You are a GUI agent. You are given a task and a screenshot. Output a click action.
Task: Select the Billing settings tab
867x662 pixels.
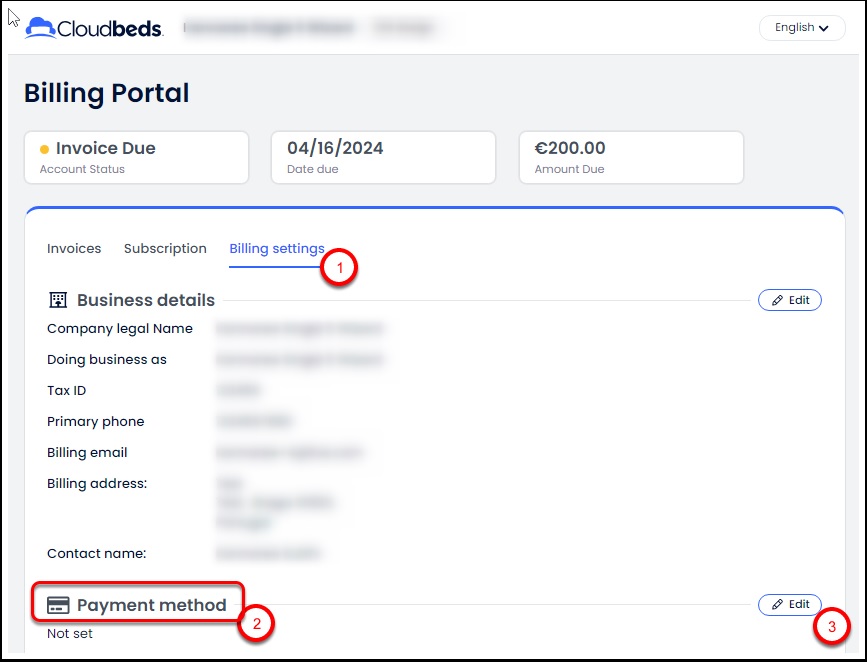pyautogui.click(x=276, y=249)
